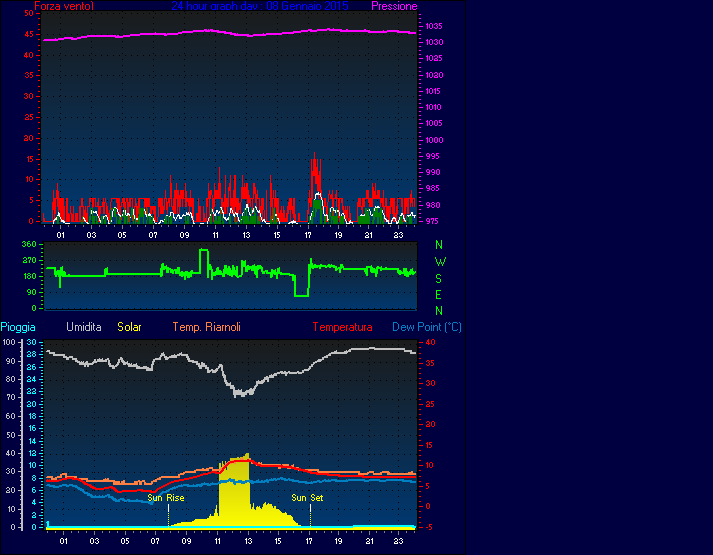Click the "60" humidity axis value

[x=11, y=416]
